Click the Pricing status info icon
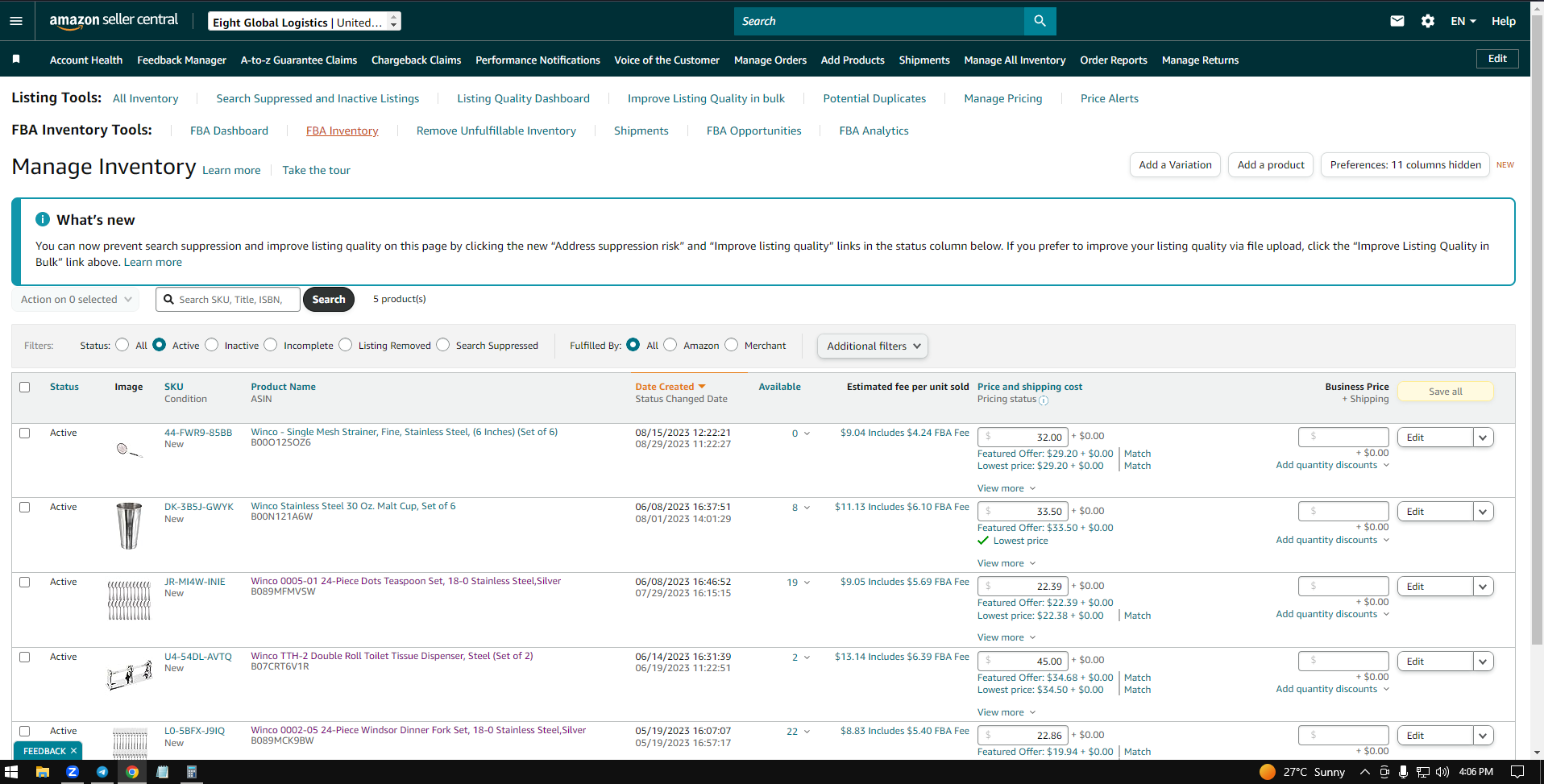 pyautogui.click(x=1044, y=400)
